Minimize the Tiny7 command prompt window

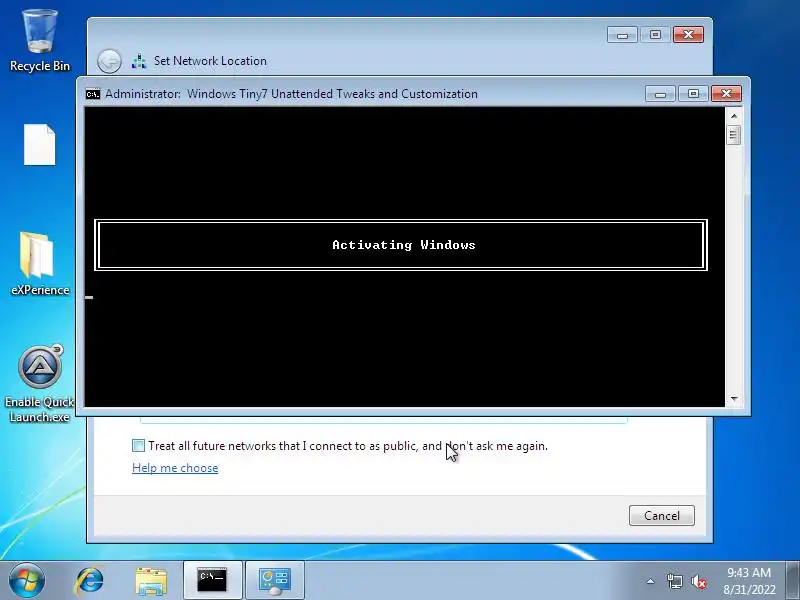[660, 94]
